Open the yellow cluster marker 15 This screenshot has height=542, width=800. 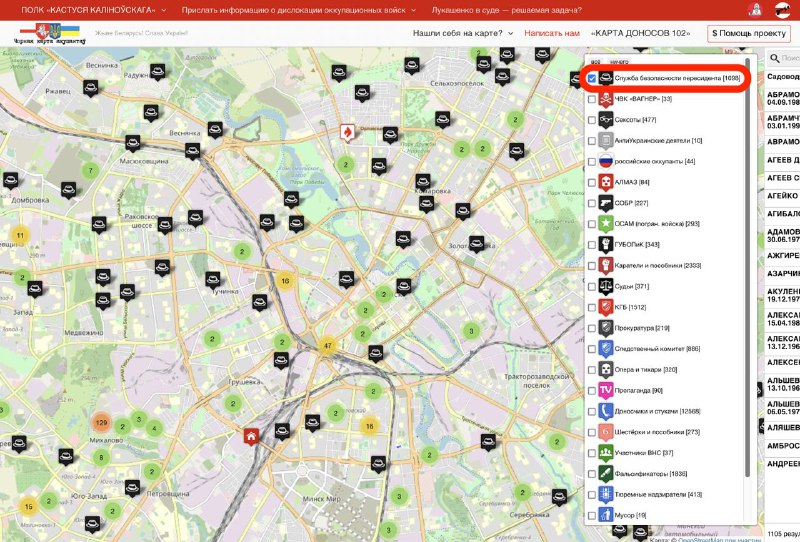[29, 507]
